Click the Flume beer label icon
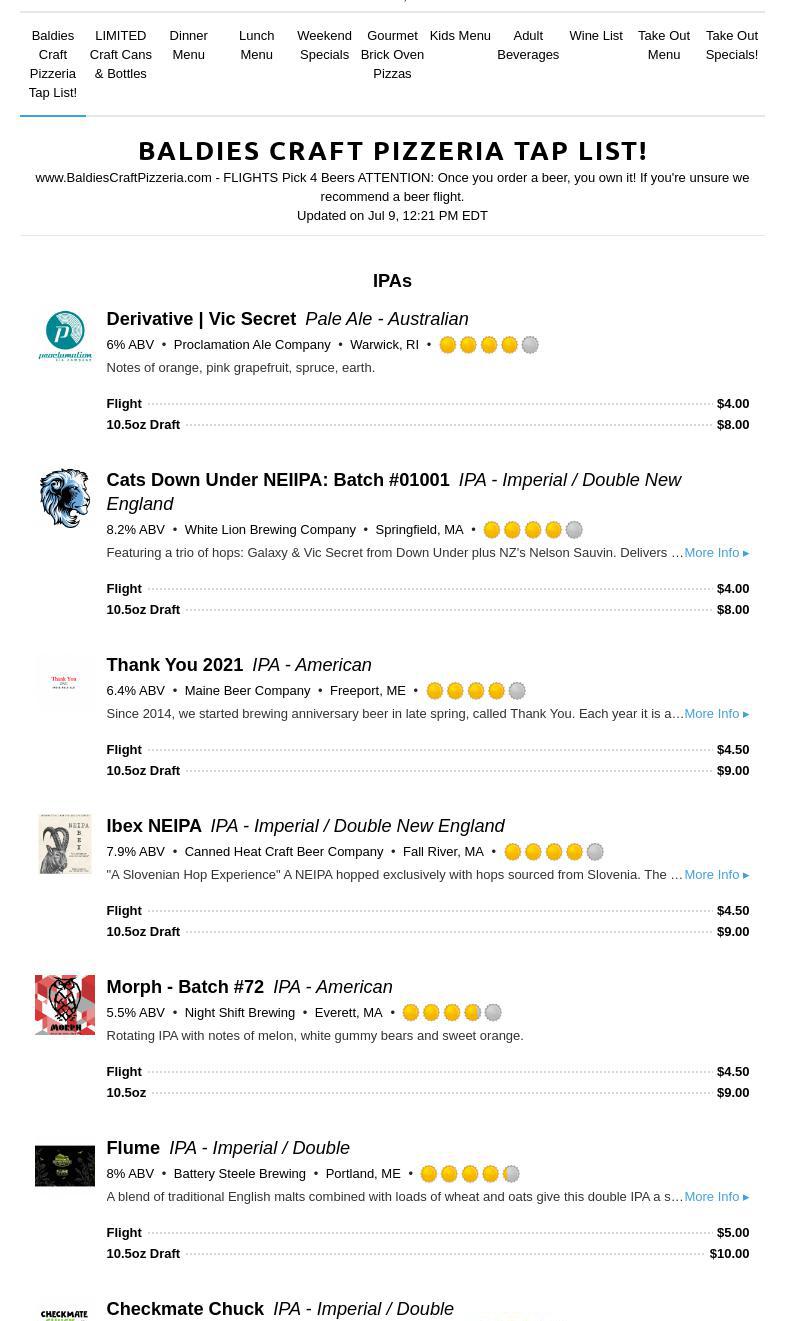Image resolution: width=785 pixels, height=1321 pixels. point(65,1166)
